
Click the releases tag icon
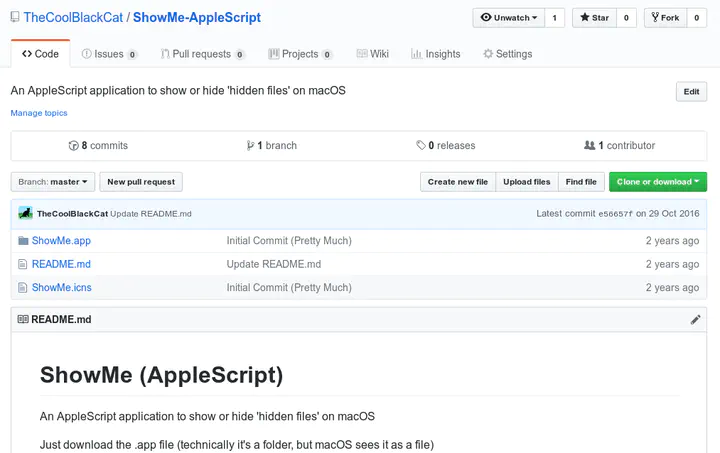[x=421, y=146]
